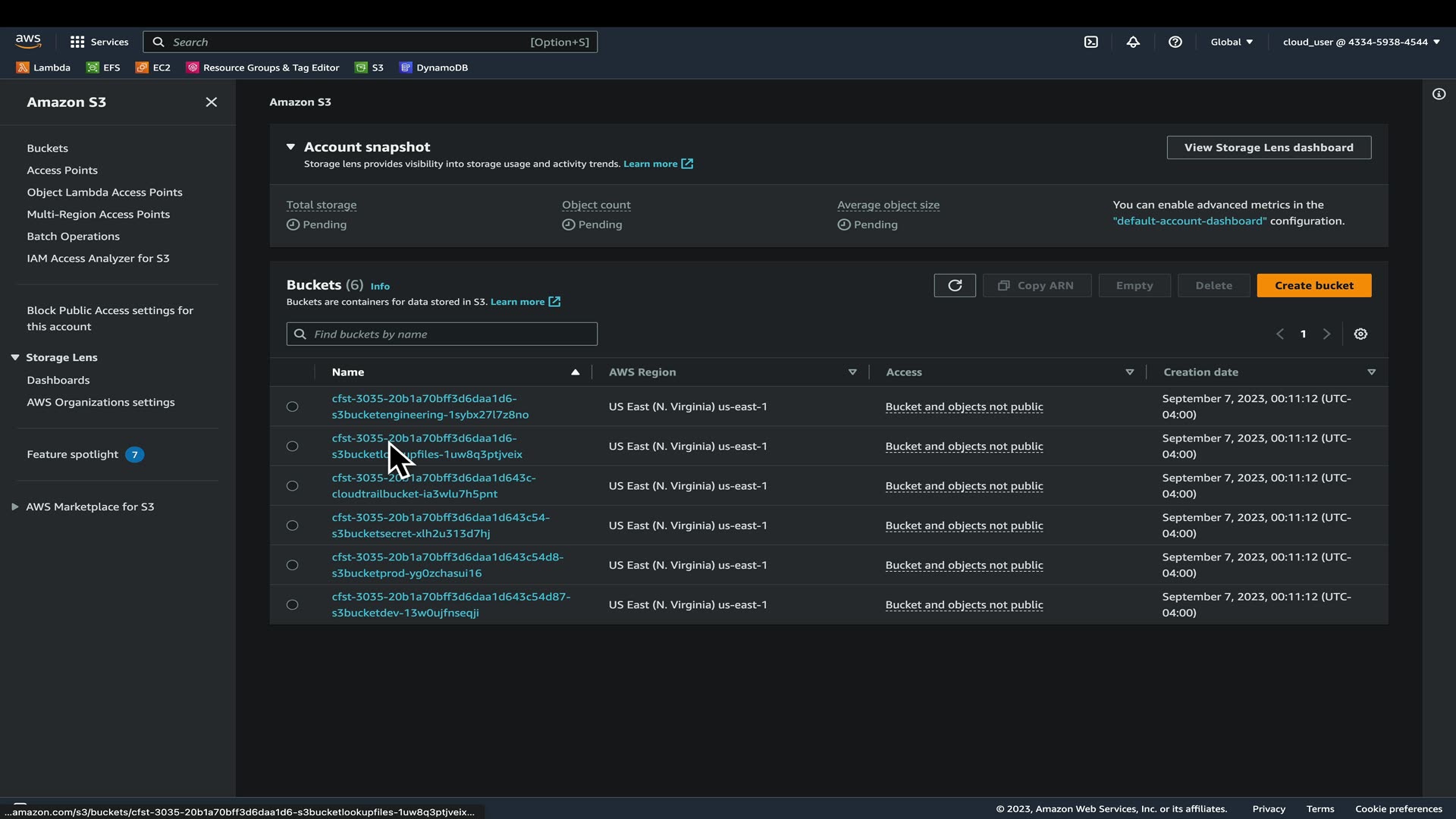Open the Global region dropdown
Viewport: 1456px width, 819px height.
tap(1232, 42)
